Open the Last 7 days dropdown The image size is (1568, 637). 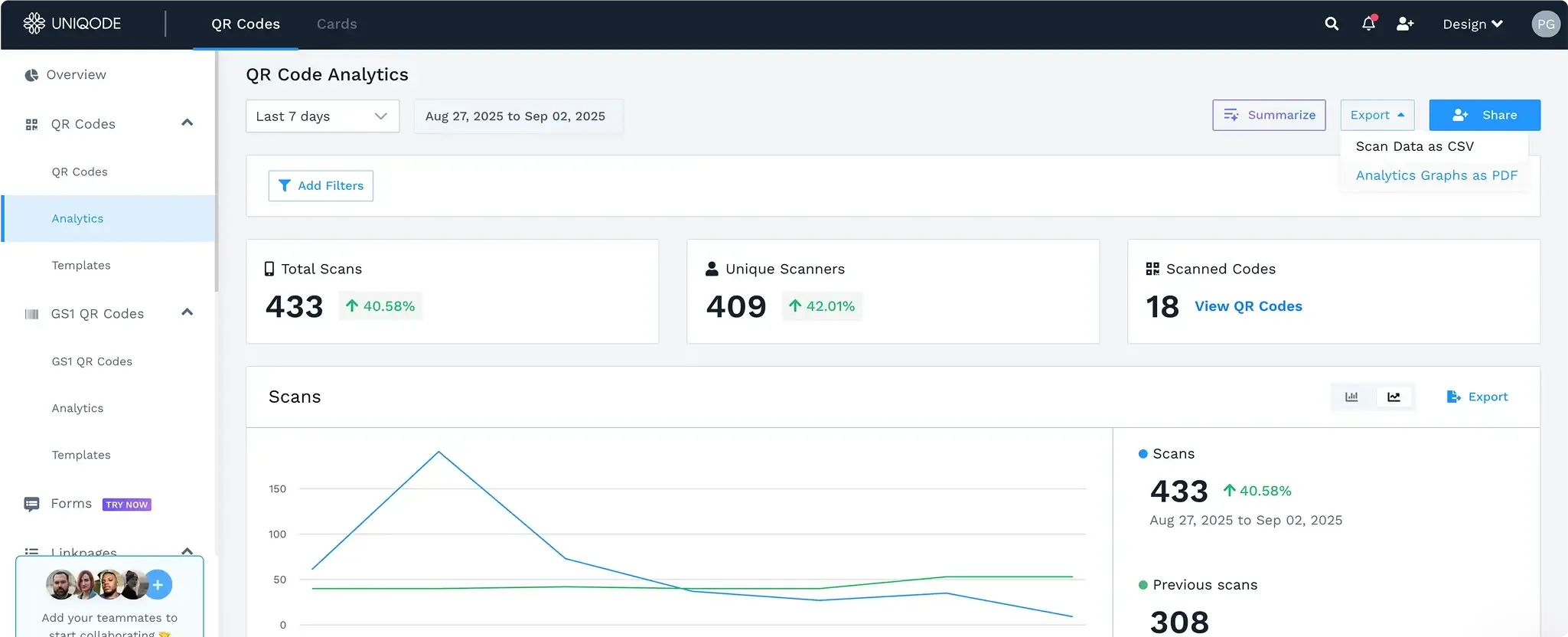322,116
